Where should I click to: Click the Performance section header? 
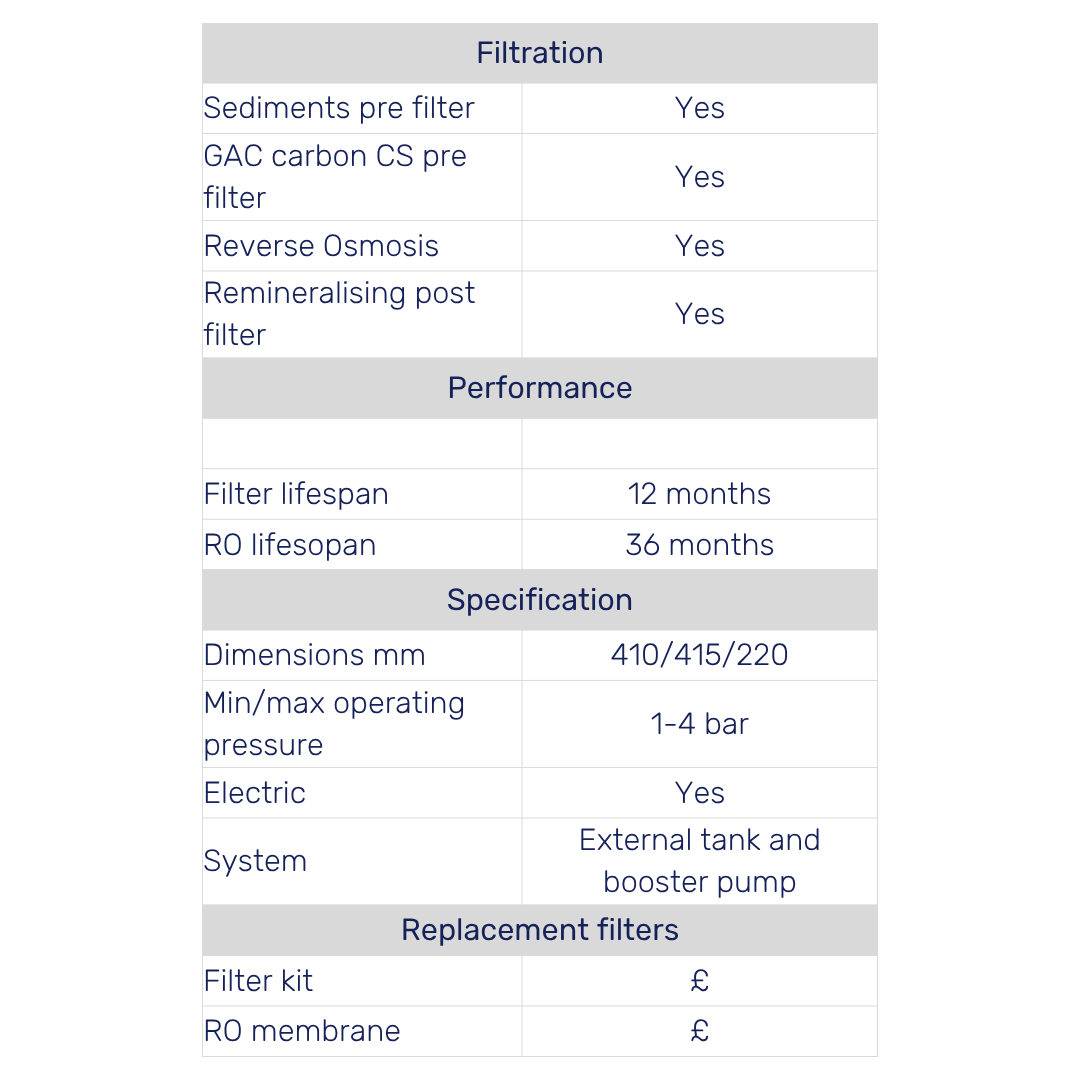tap(539, 388)
